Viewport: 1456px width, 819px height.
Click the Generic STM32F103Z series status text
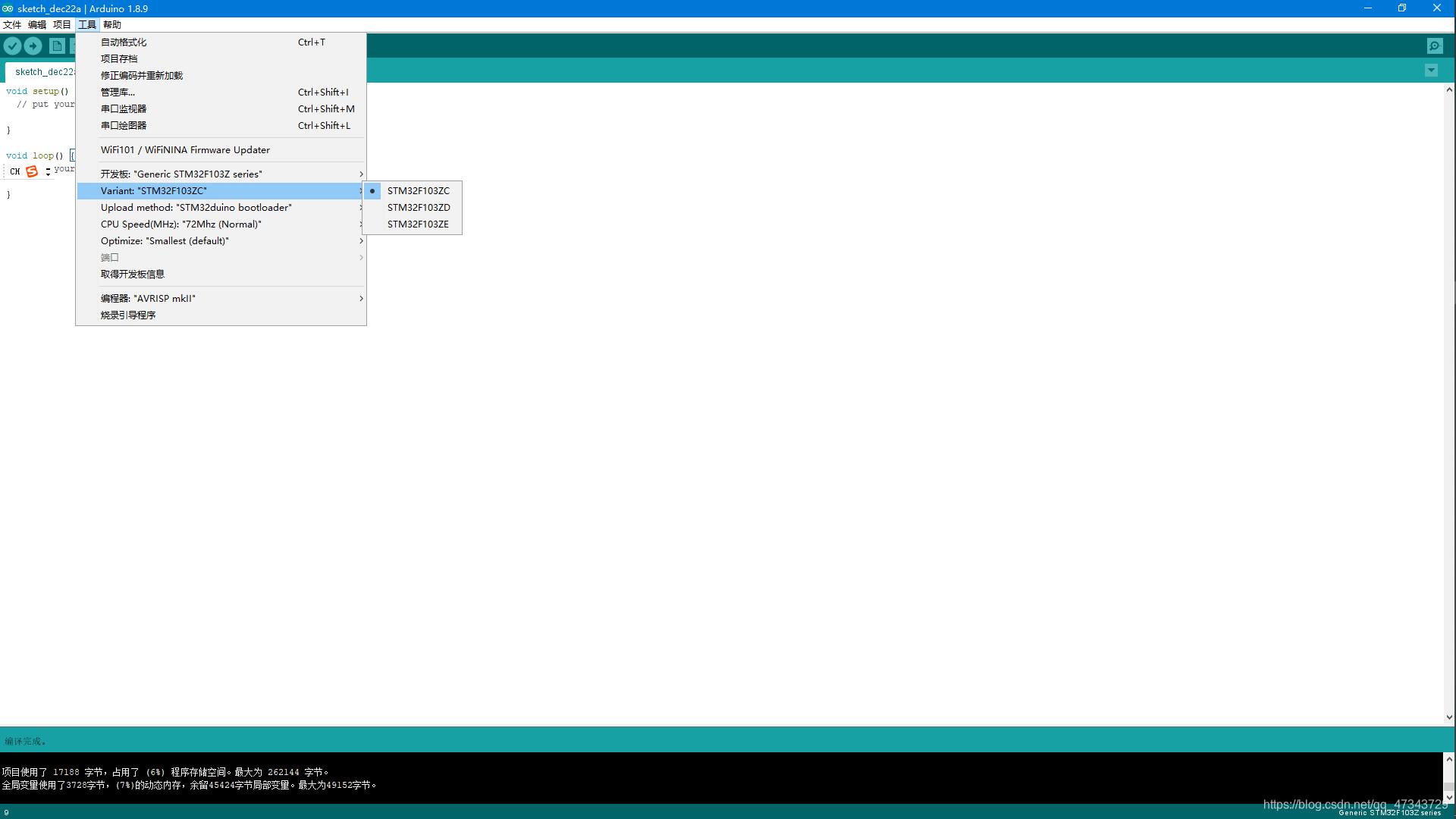click(x=1389, y=813)
